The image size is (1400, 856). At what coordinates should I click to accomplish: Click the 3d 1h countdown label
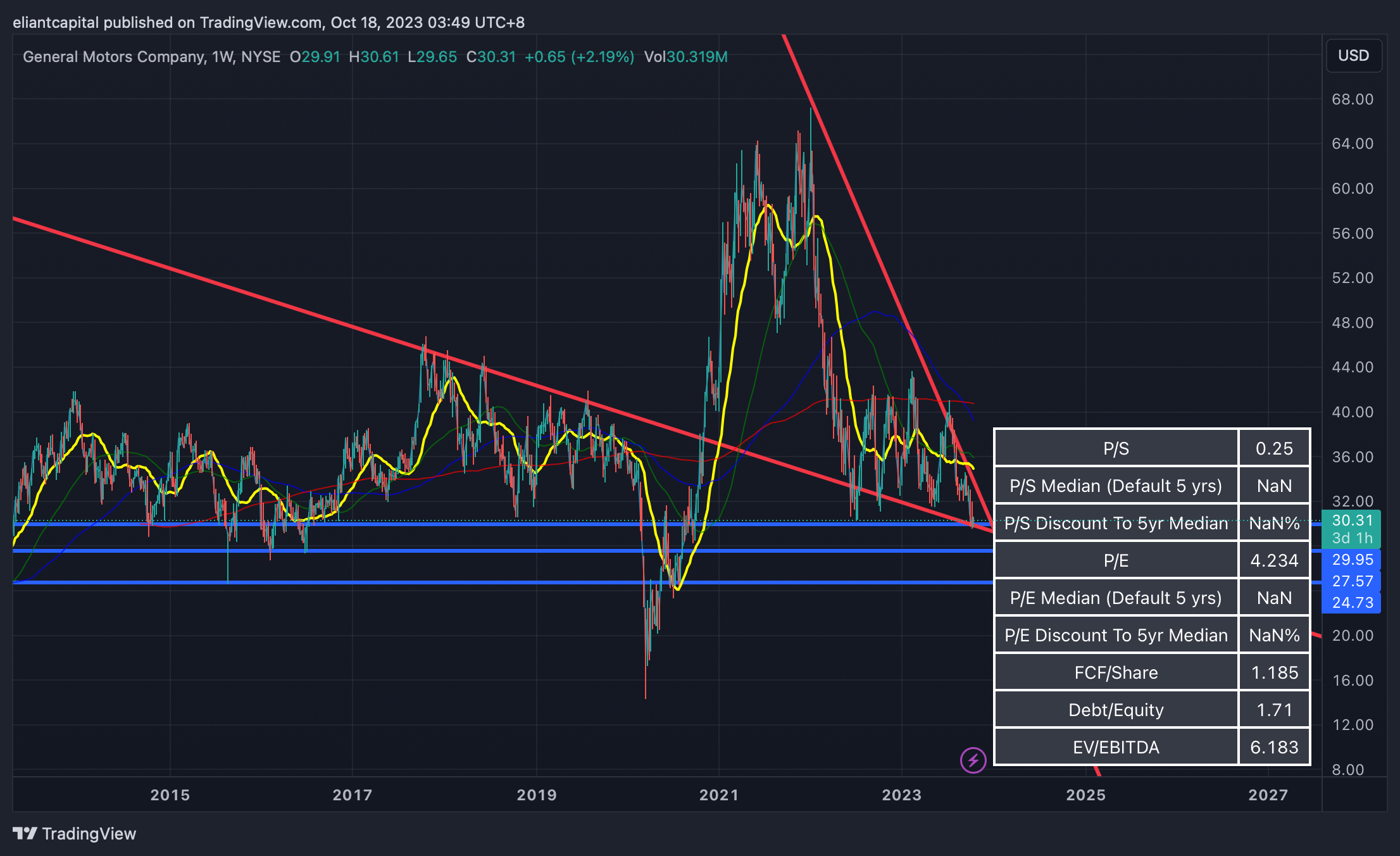click(x=1352, y=538)
